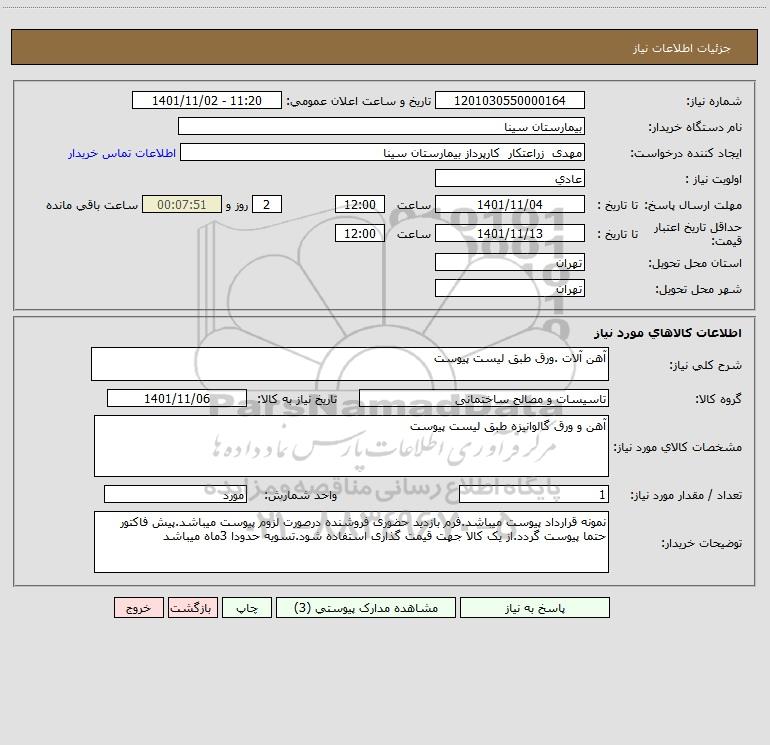The height and width of the screenshot is (745, 770).
Task: Click the response deadline date 1401/11/04
Action: tap(510, 204)
